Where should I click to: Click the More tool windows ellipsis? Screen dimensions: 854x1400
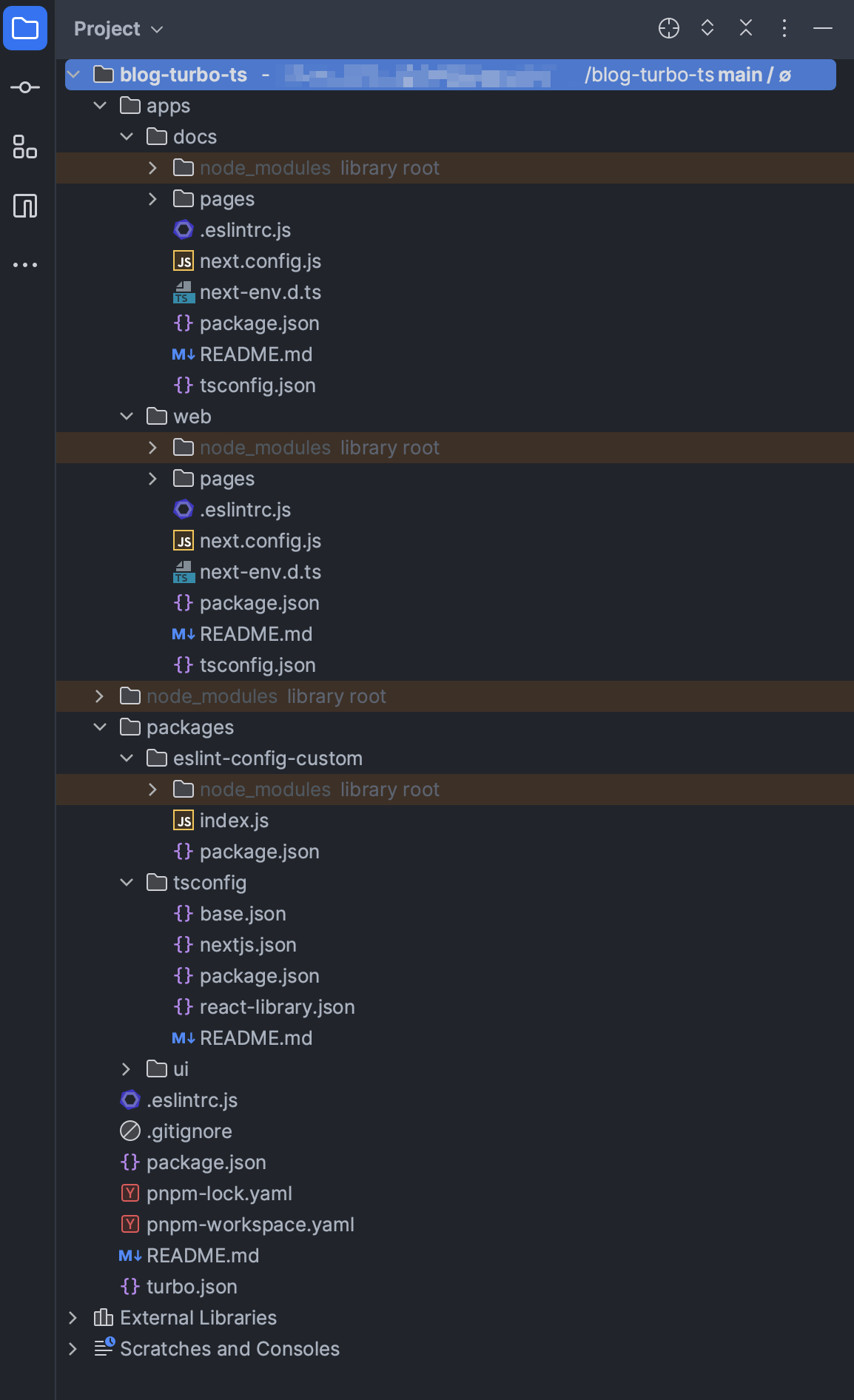point(25,265)
